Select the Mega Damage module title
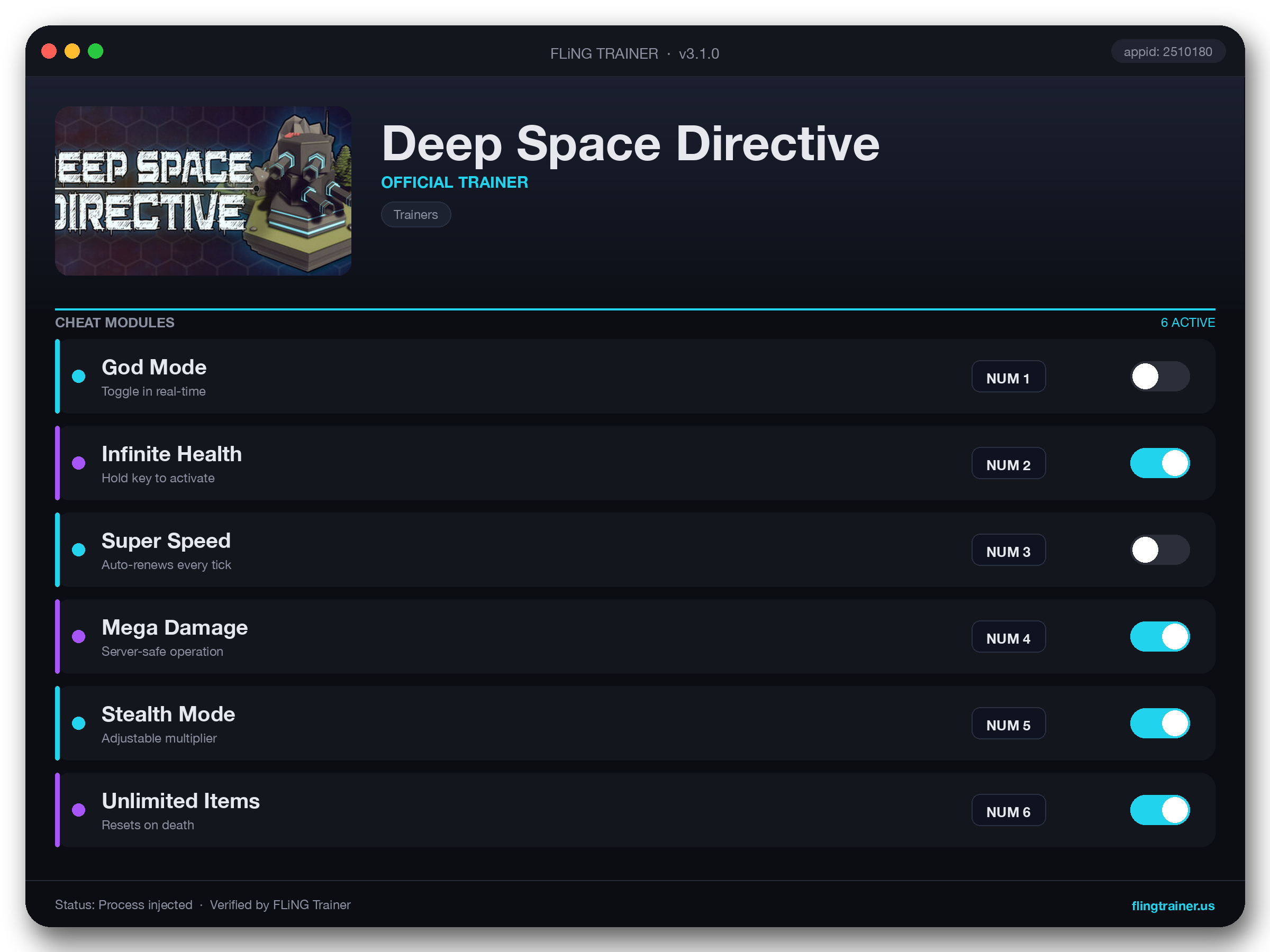 [x=175, y=627]
